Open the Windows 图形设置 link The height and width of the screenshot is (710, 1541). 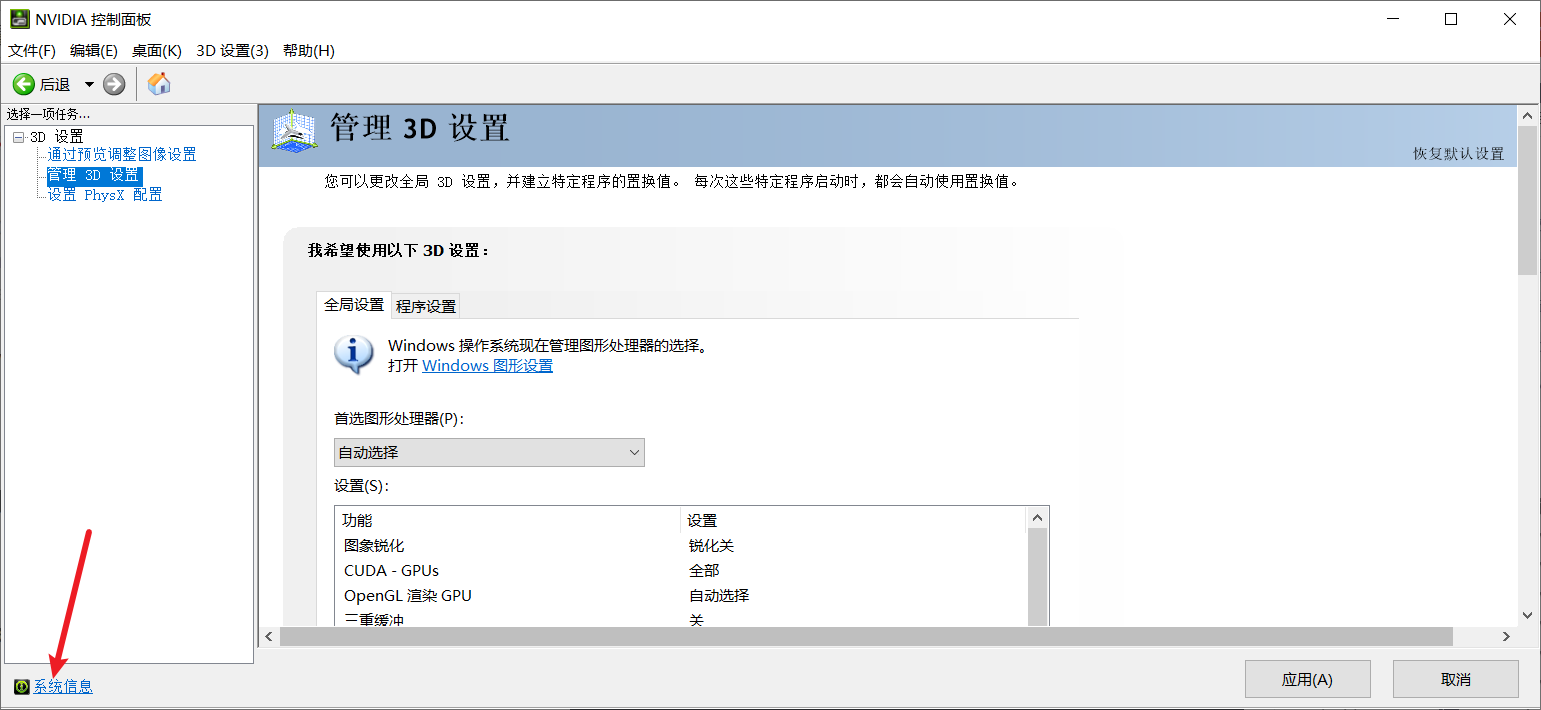(x=487, y=365)
